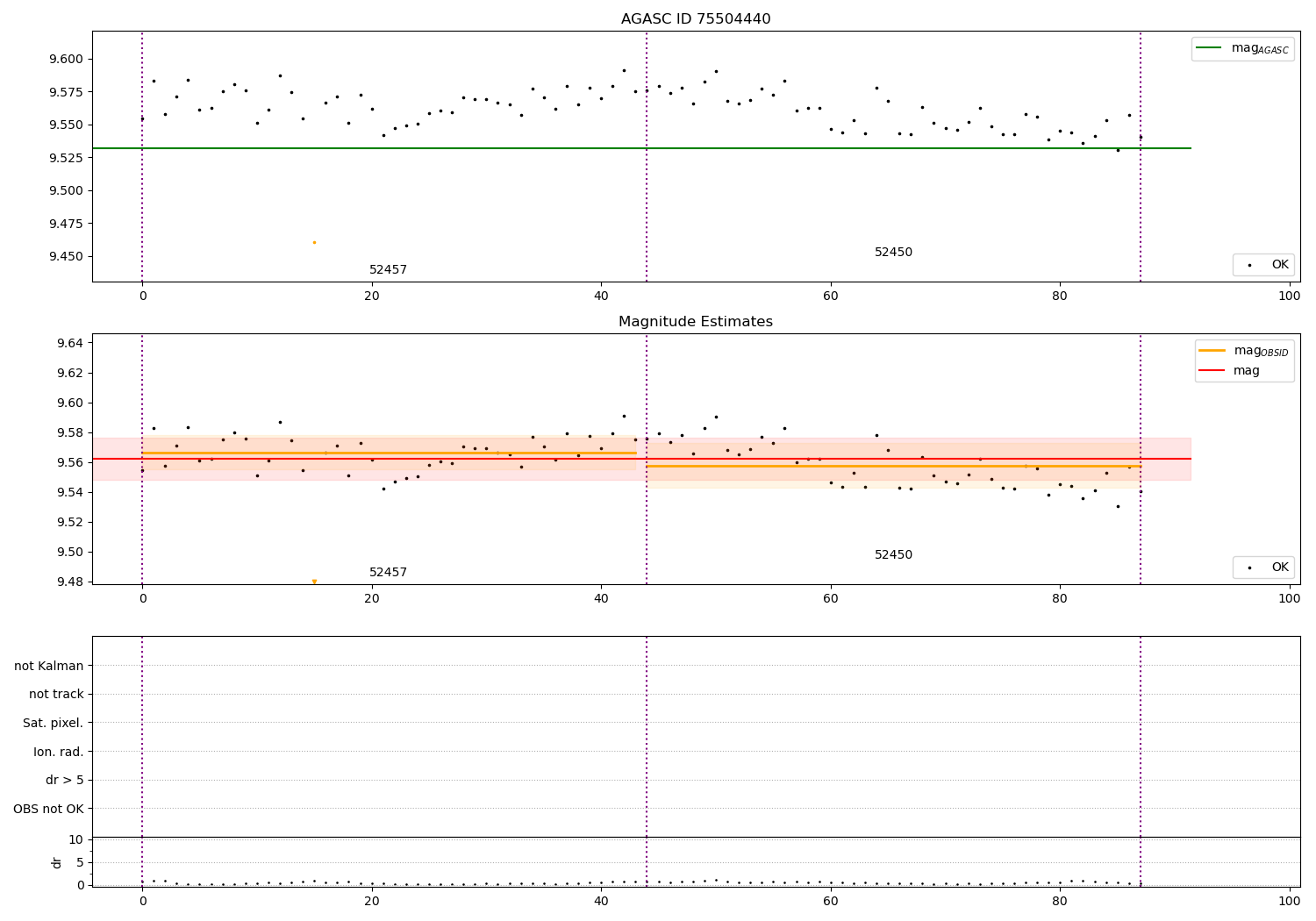Click the 9.48 y-axis tick label

[x=70, y=582]
